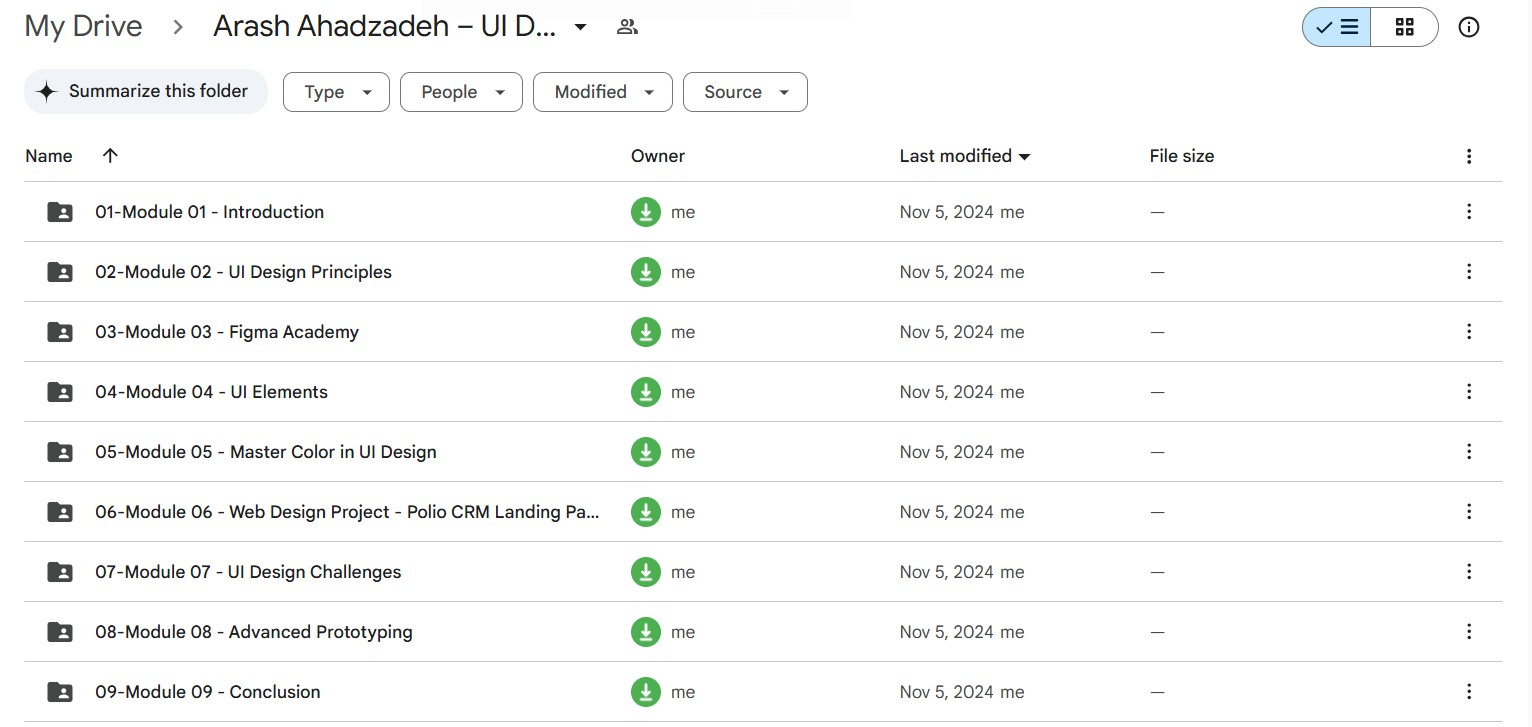The height and width of the screenshot is (727, 1532).
Task: Click the shared folder people icon
Action: point(627,27)
